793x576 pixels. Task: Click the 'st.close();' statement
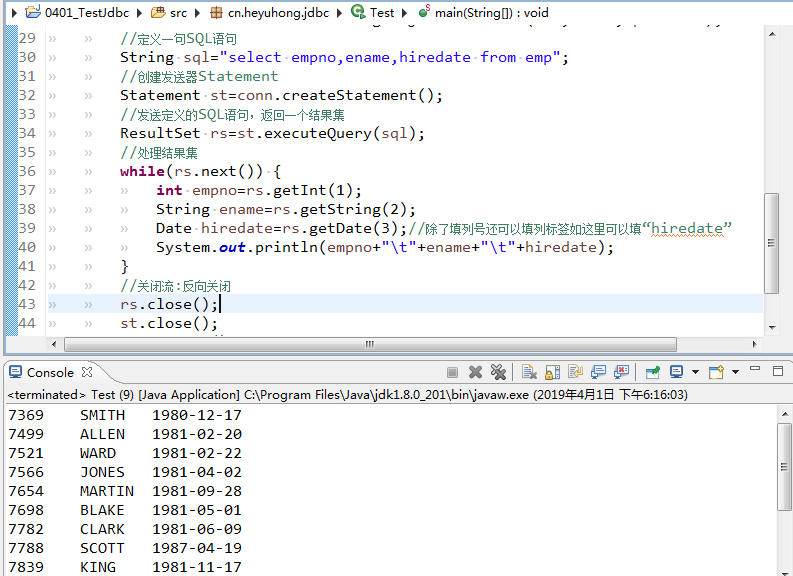[x=169, y=323]
